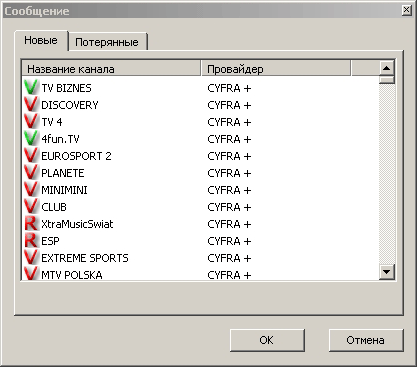Switch to the Потерянные tab
This screenshot has height=367, width=417.
click(x=108, y=42)
